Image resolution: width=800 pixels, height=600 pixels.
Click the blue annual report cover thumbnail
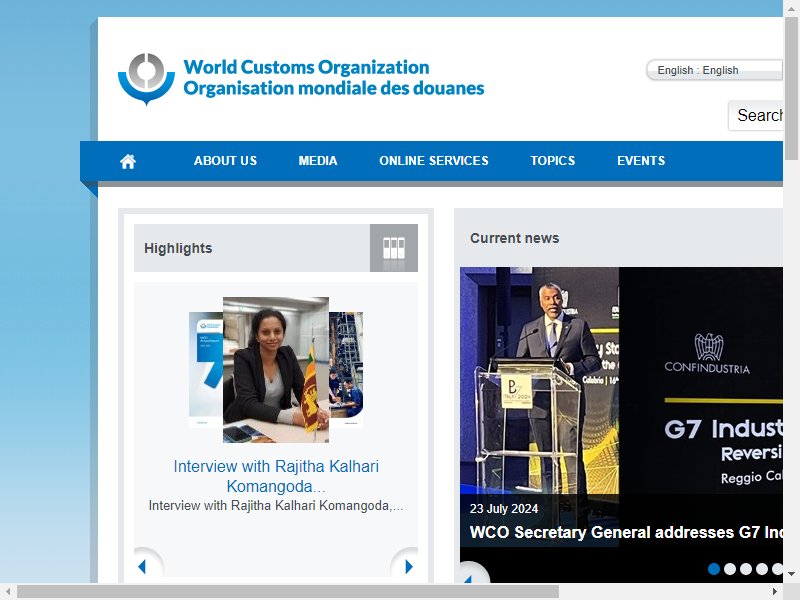click(206, 370)
